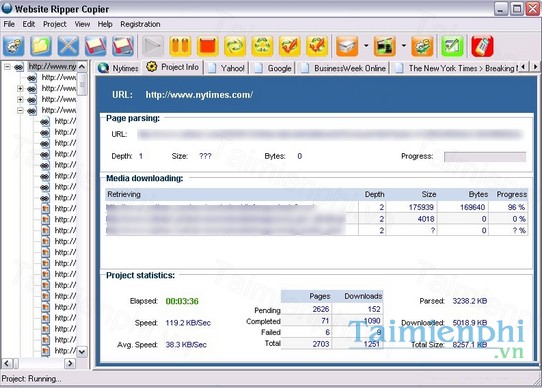The image size is (542, 388).
Task: Open the Help menu
Action: click(x=105, y=24)
